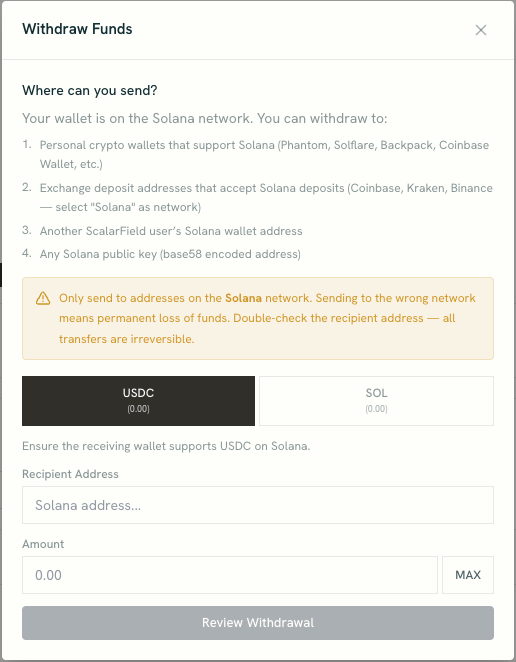Click the Withdraw Funds dialog title
Viewport: 516px width, 662px height.
tap(77, 29)
